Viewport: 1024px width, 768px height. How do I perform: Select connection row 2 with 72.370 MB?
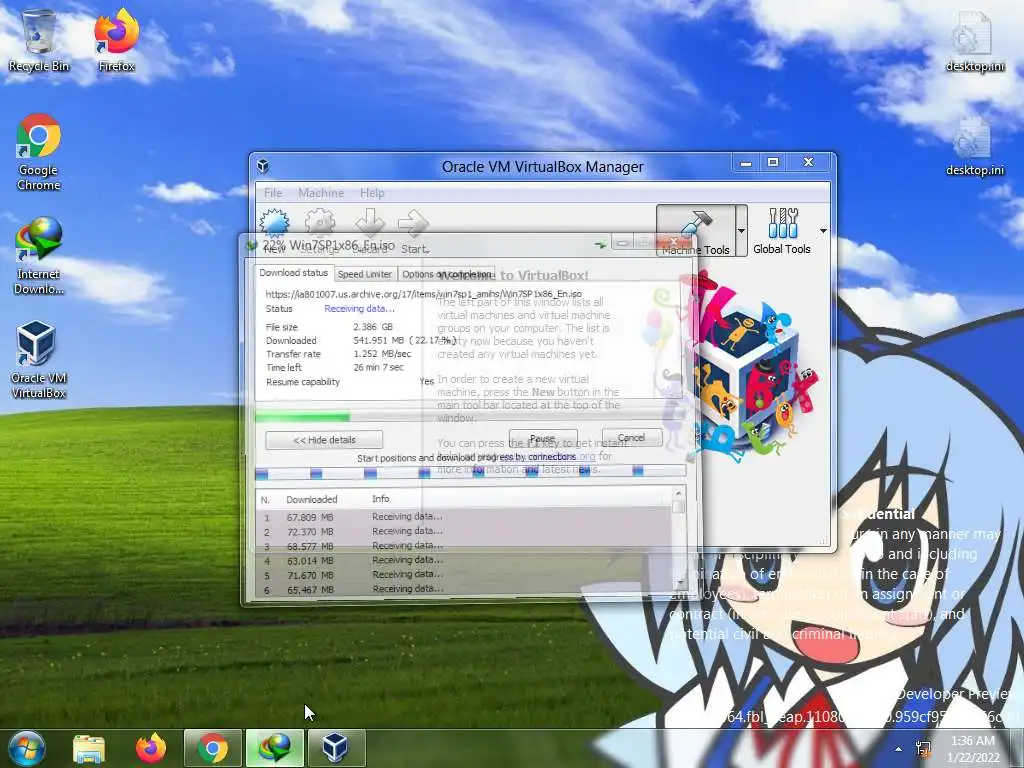point(464,532)
